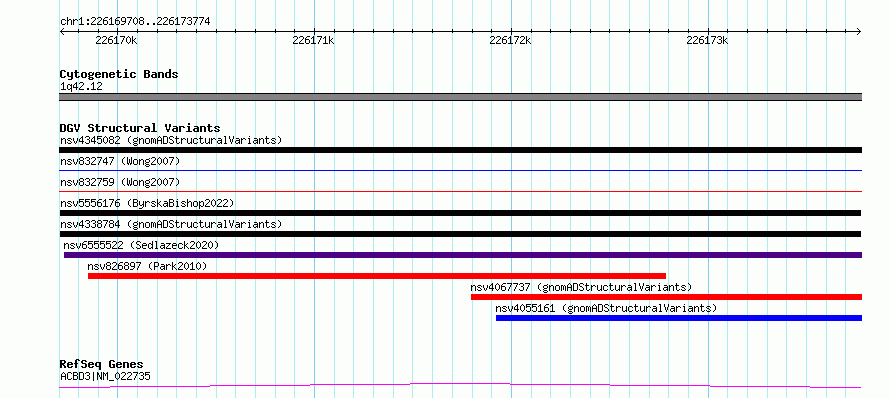Open nsv5556176 (ByrskaBishop2022) label
This screenshot has width=890, height=398.
147,203
